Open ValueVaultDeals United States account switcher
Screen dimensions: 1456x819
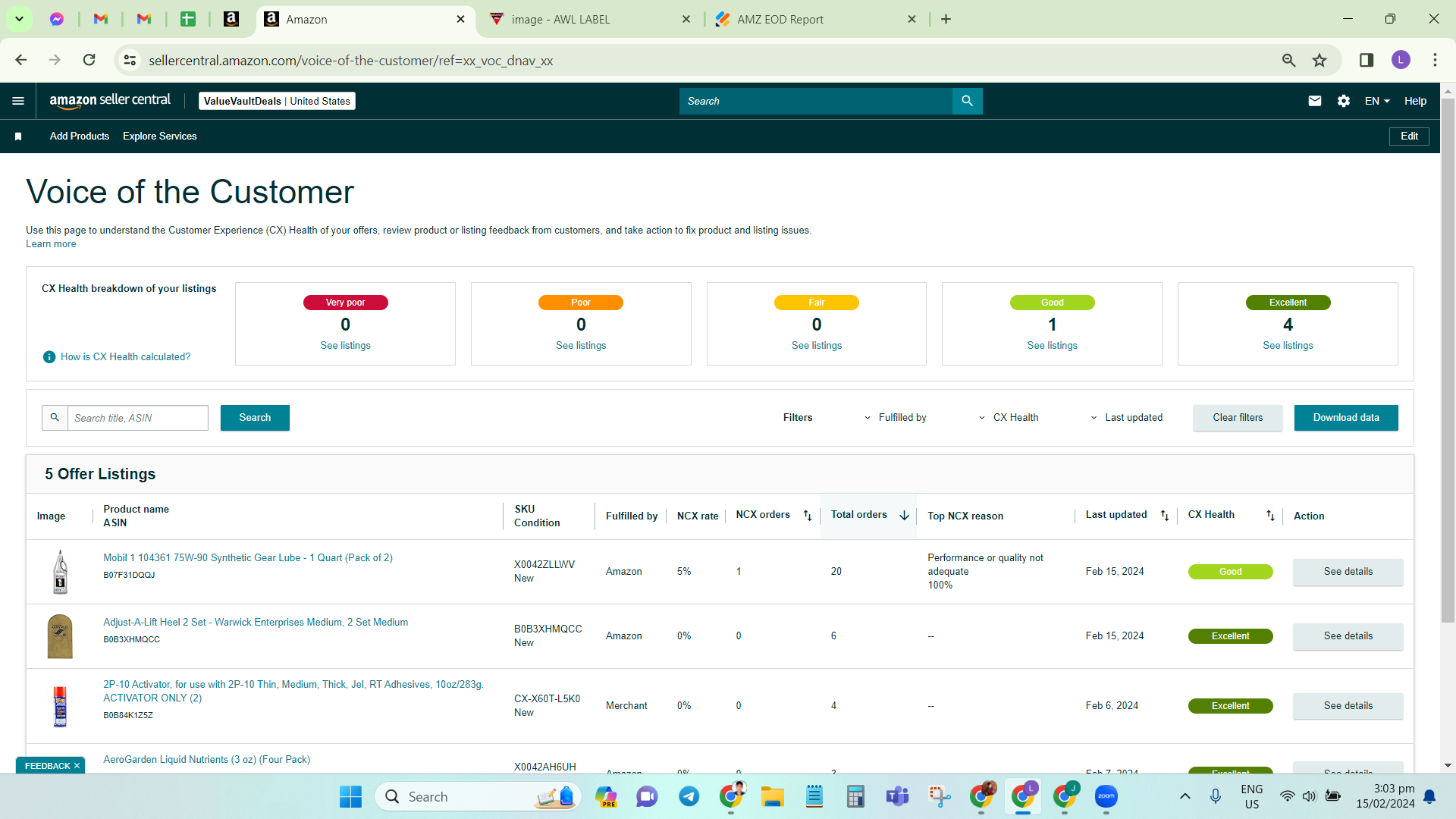277,101
